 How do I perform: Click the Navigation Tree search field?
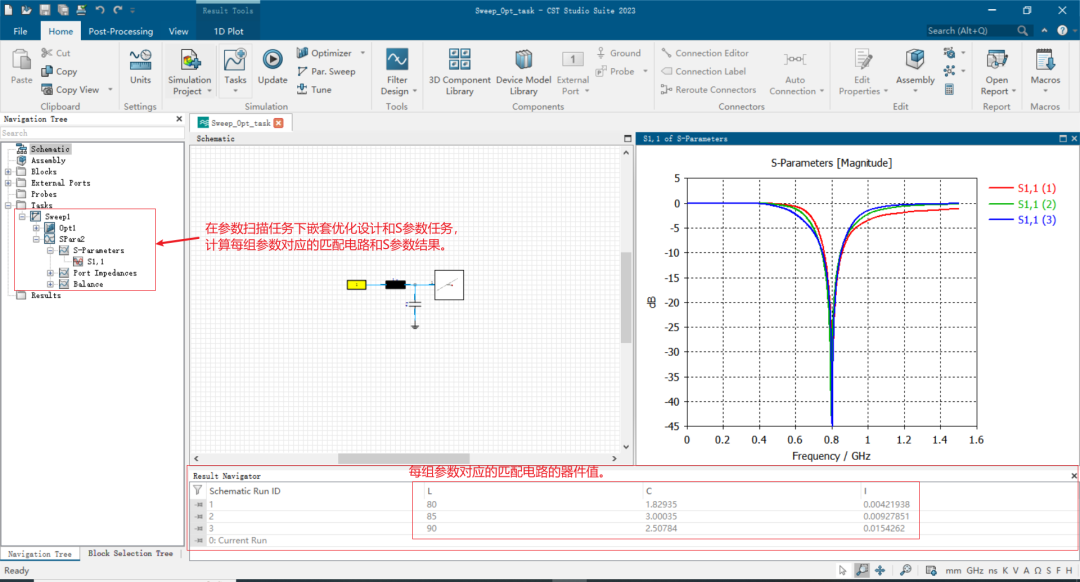pos(92,133)
